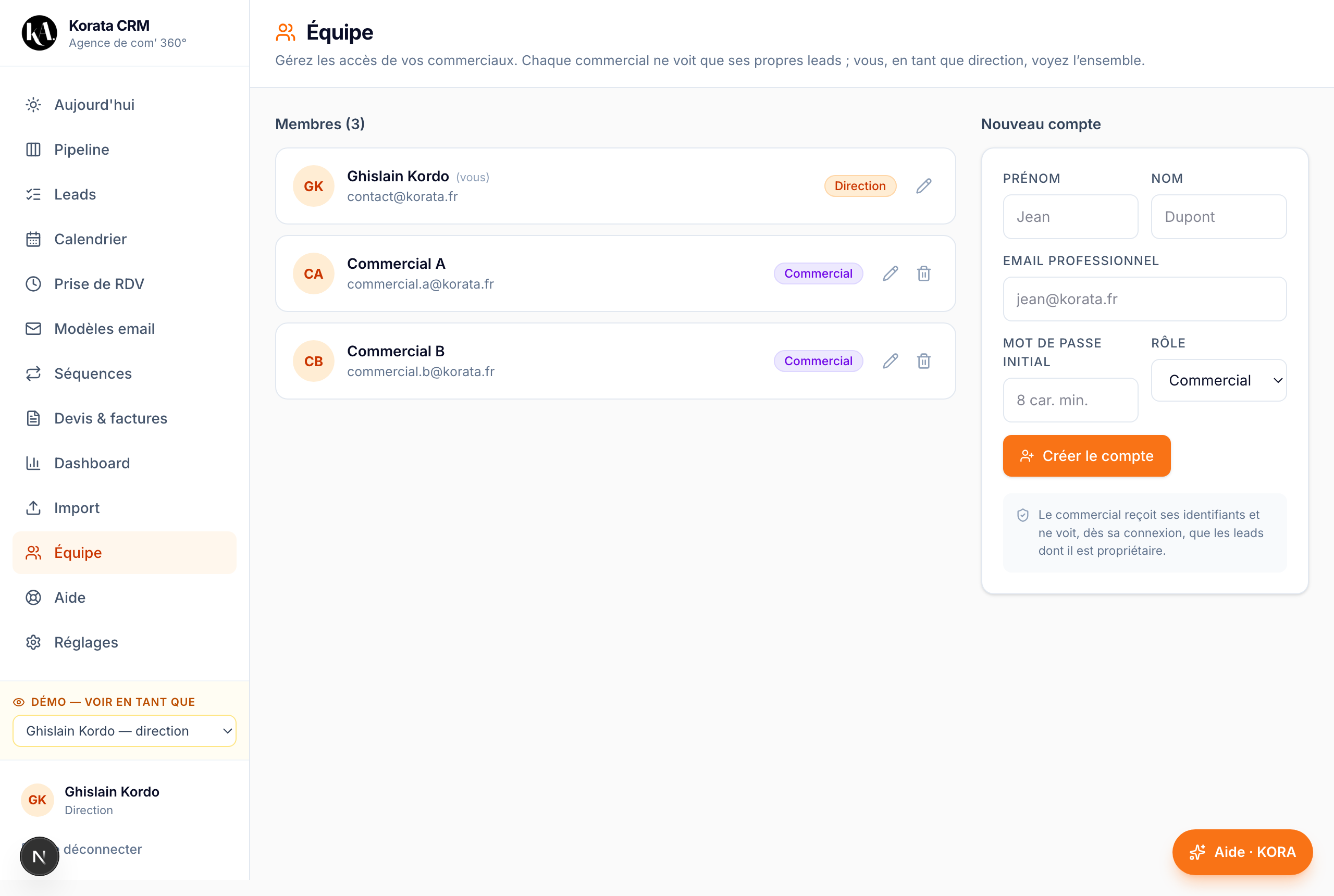Focus the Prénom input field
Screen dimensions: 1334x896
(1070, 217)
